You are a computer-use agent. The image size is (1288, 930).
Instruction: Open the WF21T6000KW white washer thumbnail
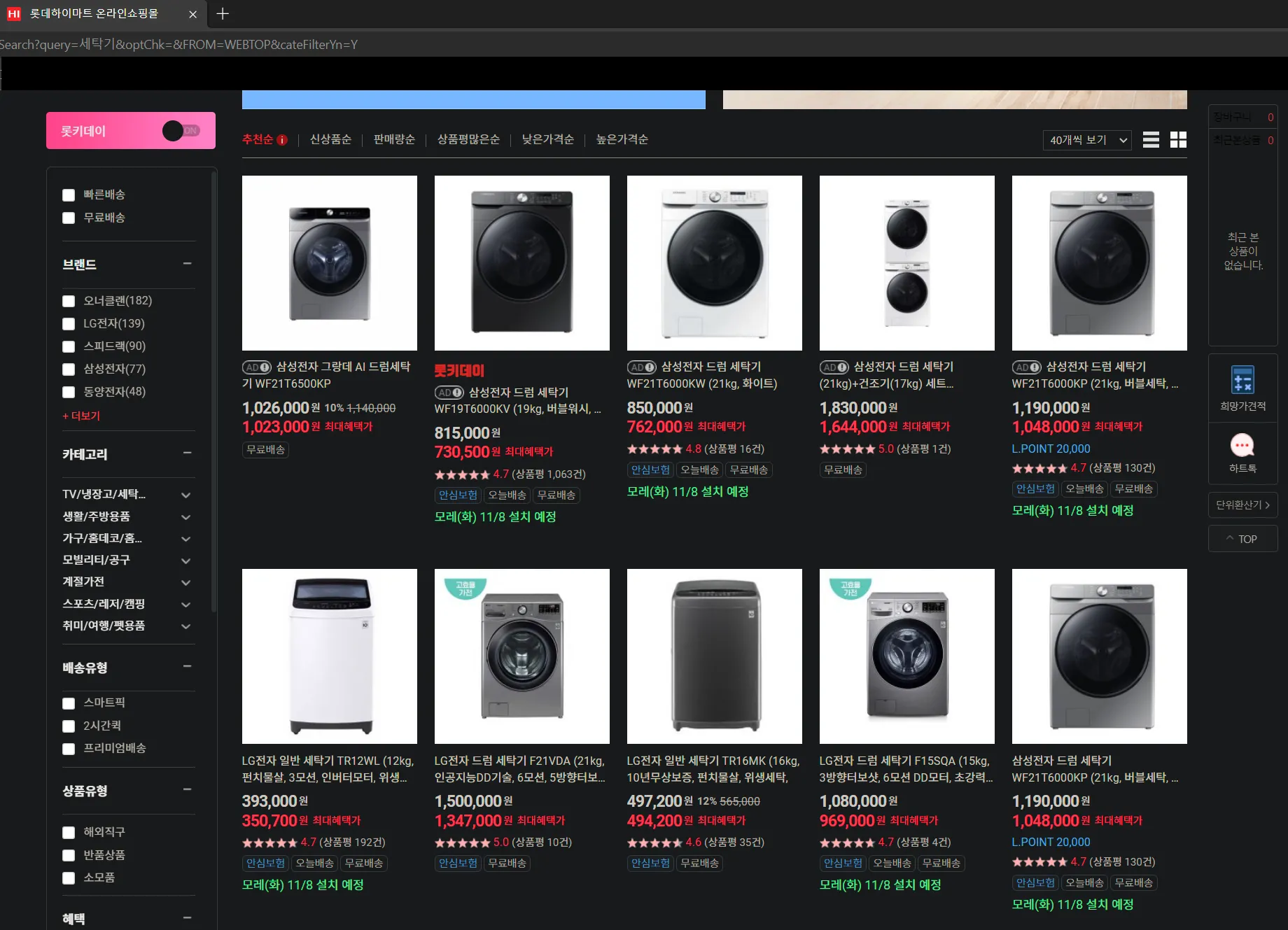[715, 263]
